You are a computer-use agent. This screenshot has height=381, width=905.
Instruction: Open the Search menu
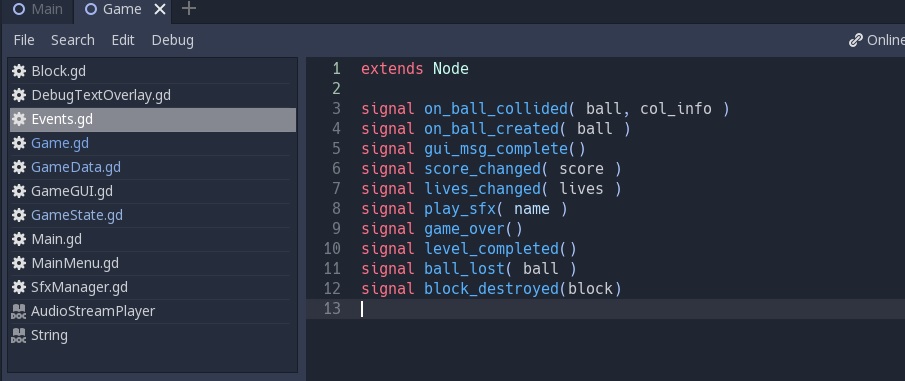point(73,40)
